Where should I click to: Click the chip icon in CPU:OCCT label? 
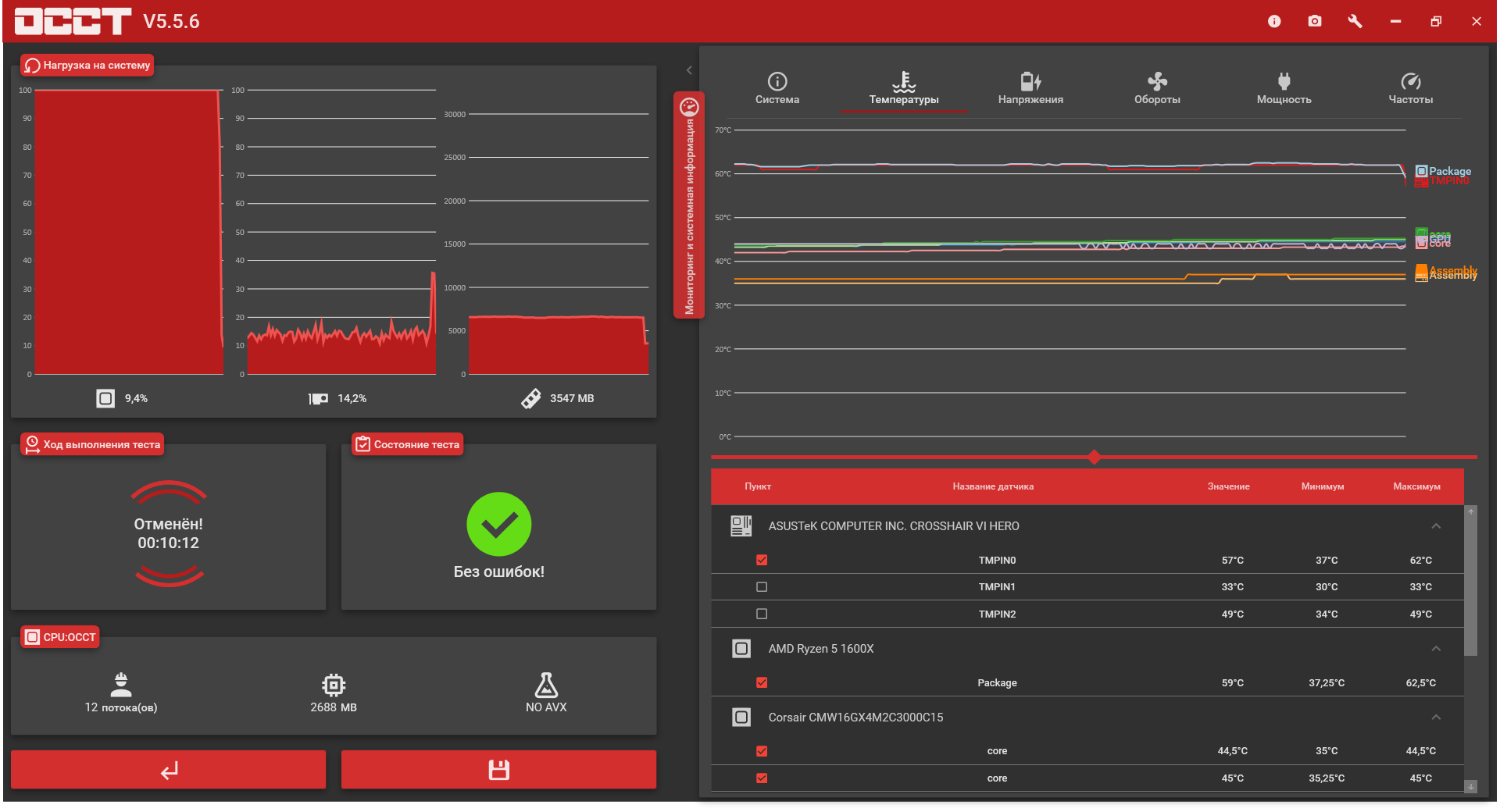32,637
